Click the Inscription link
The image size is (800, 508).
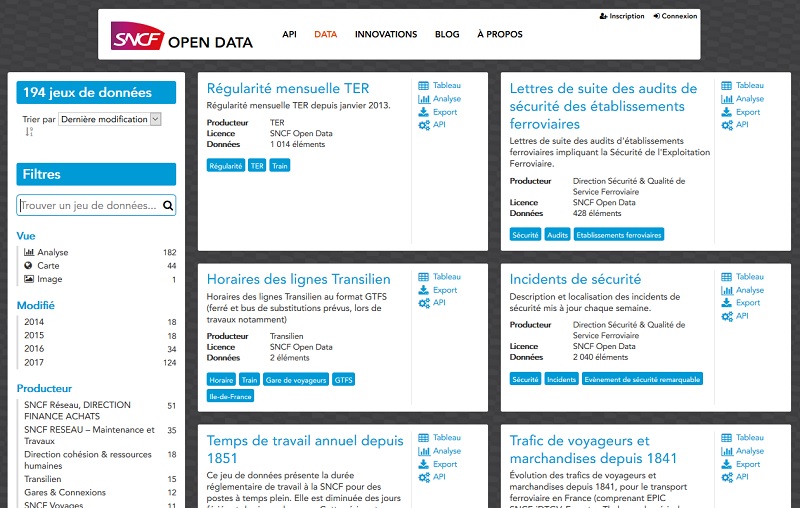coord(622,16)
